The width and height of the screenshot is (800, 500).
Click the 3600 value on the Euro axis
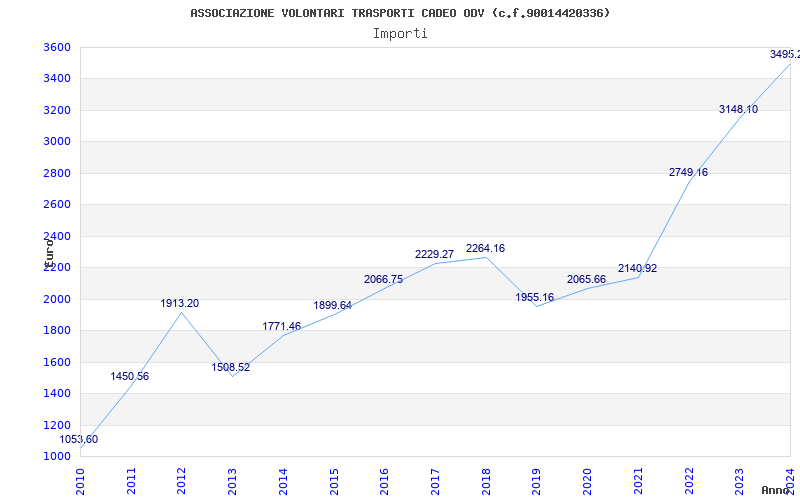pyautogui.click(x=55, y=47)
